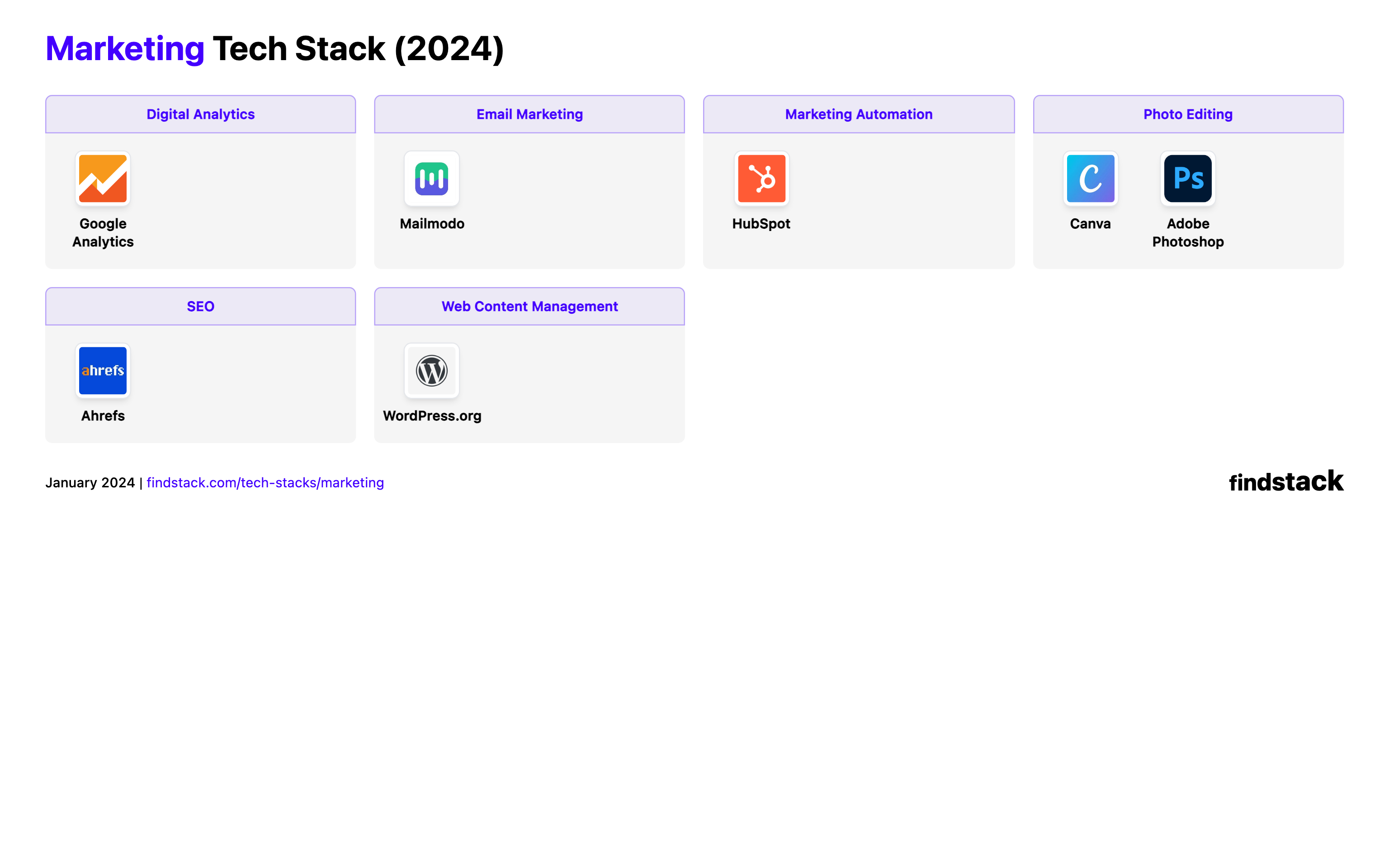
Task: Click the WordPress.org logo icon
Action: [x=432, y=370]
